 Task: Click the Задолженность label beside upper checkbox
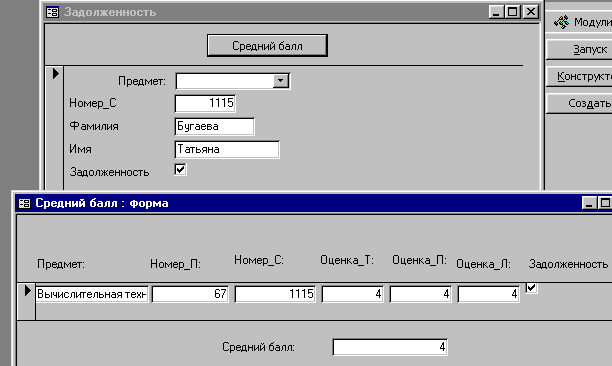[x=109, y=172]
